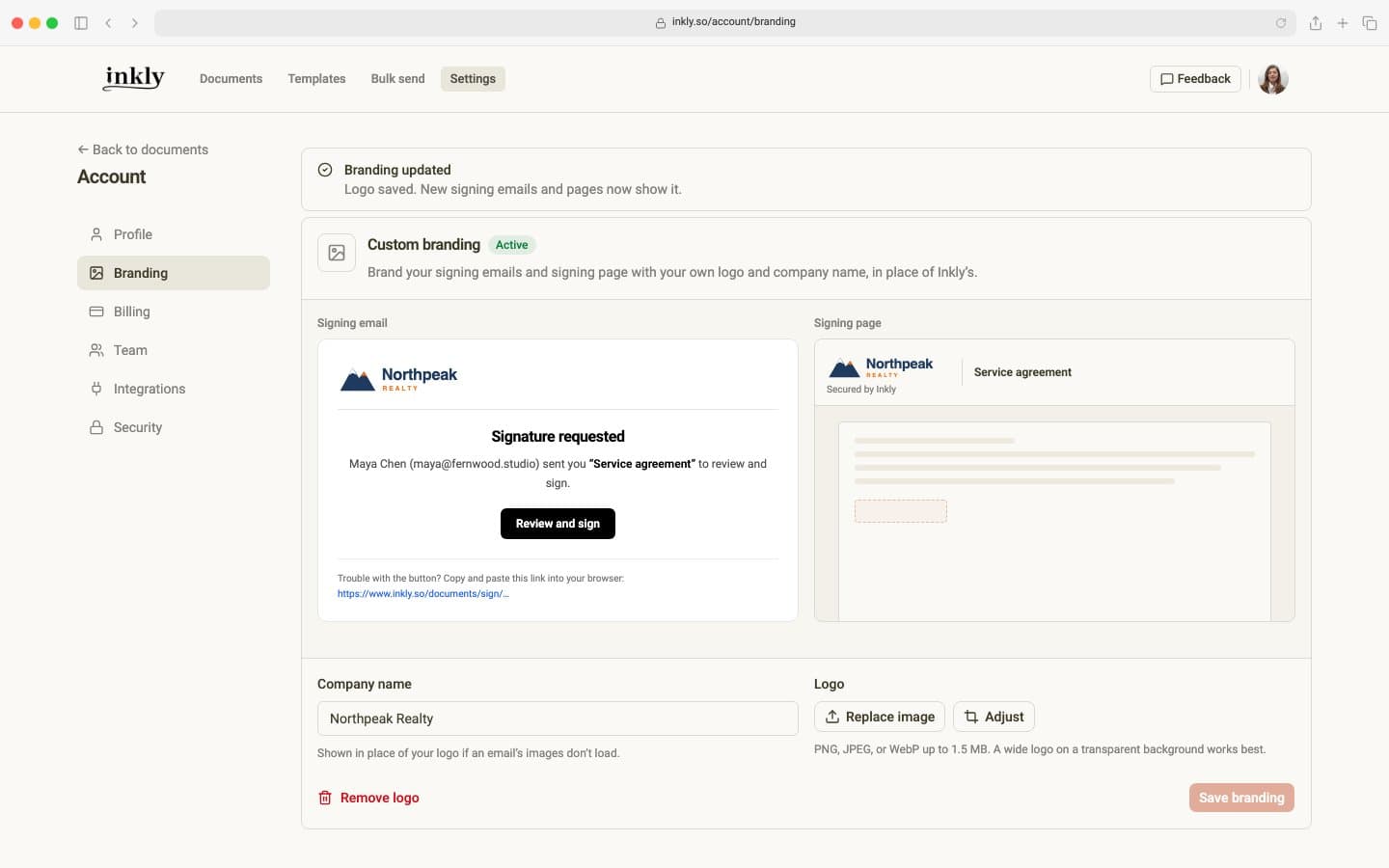Focus the Company name input field
1389x868 pixels.
point(558,719)
